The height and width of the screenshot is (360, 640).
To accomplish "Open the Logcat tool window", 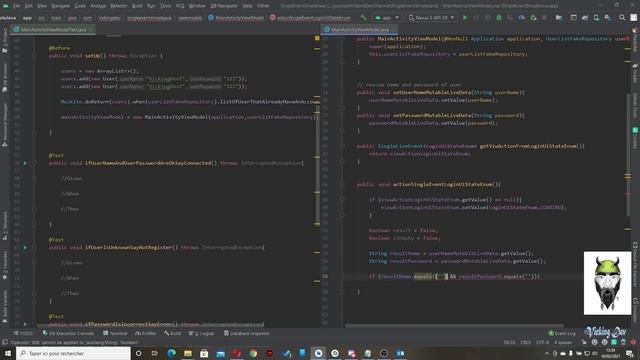I will (x=201, y=333).
